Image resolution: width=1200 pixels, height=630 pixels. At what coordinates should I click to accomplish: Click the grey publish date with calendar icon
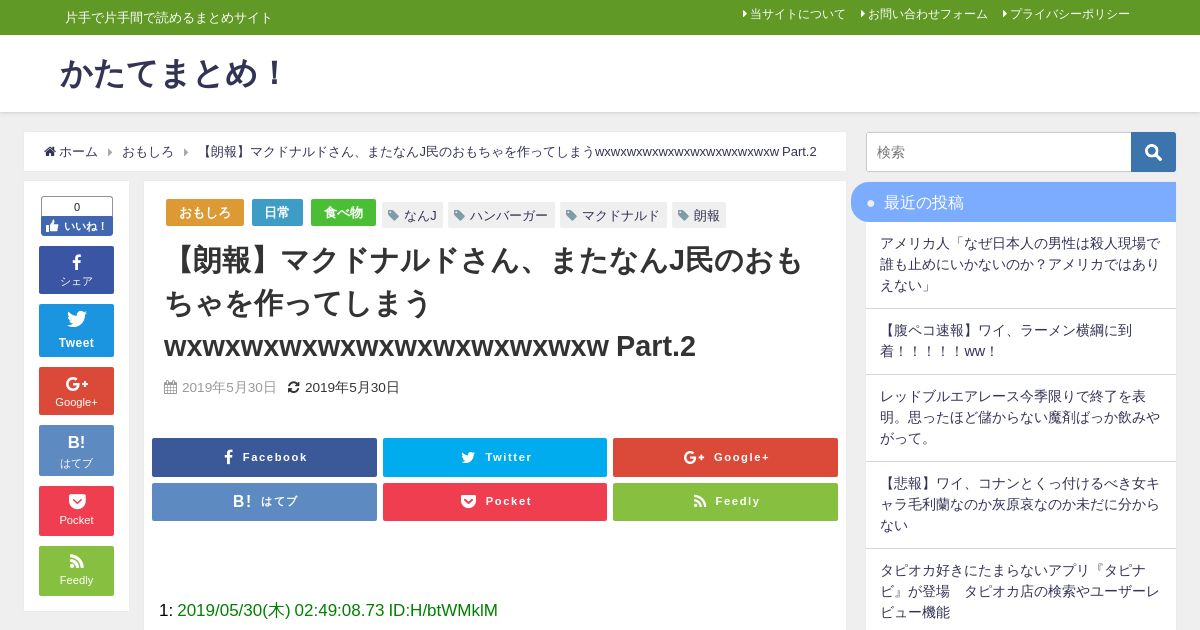220,387
